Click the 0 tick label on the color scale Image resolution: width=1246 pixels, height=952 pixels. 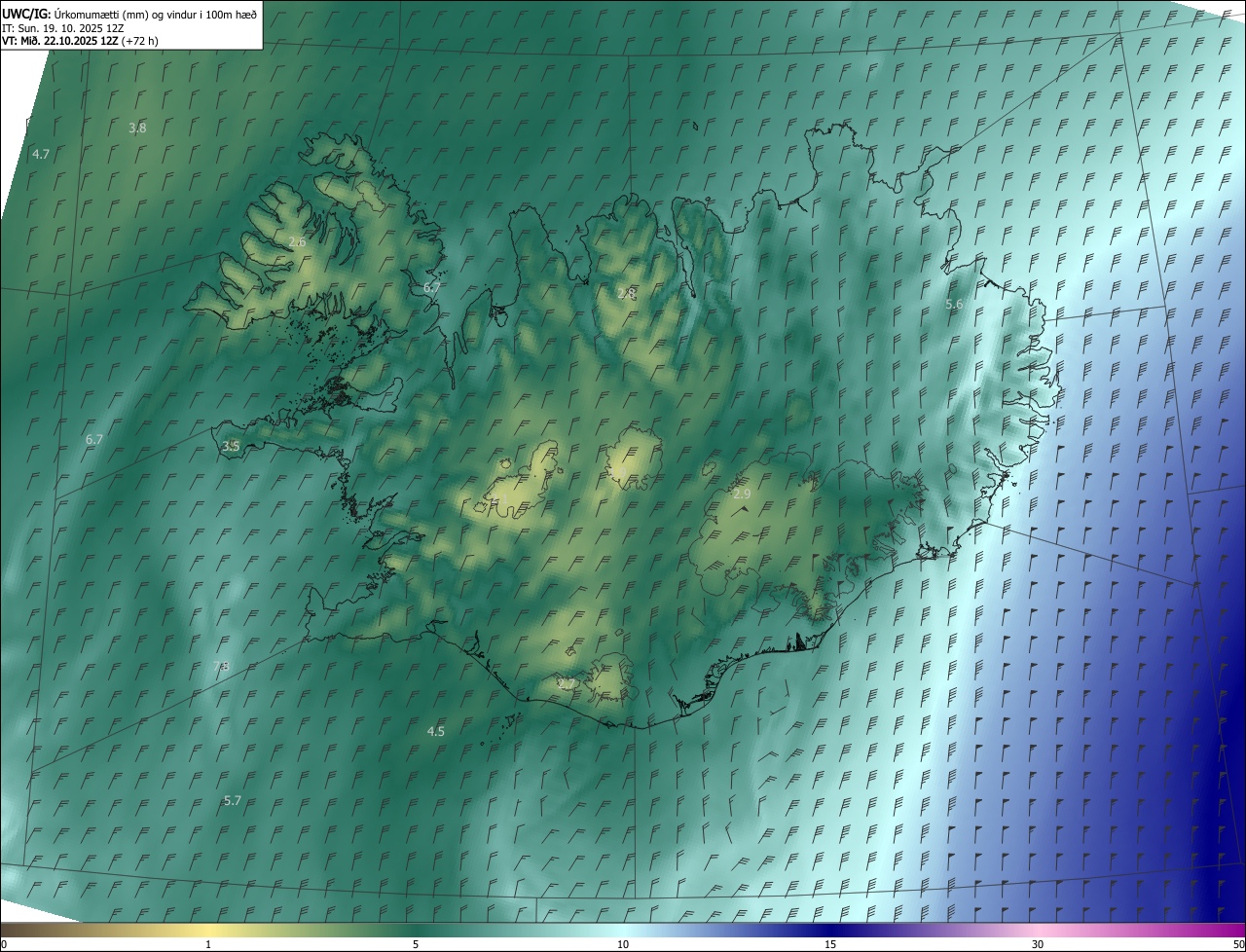click(4, 944)
